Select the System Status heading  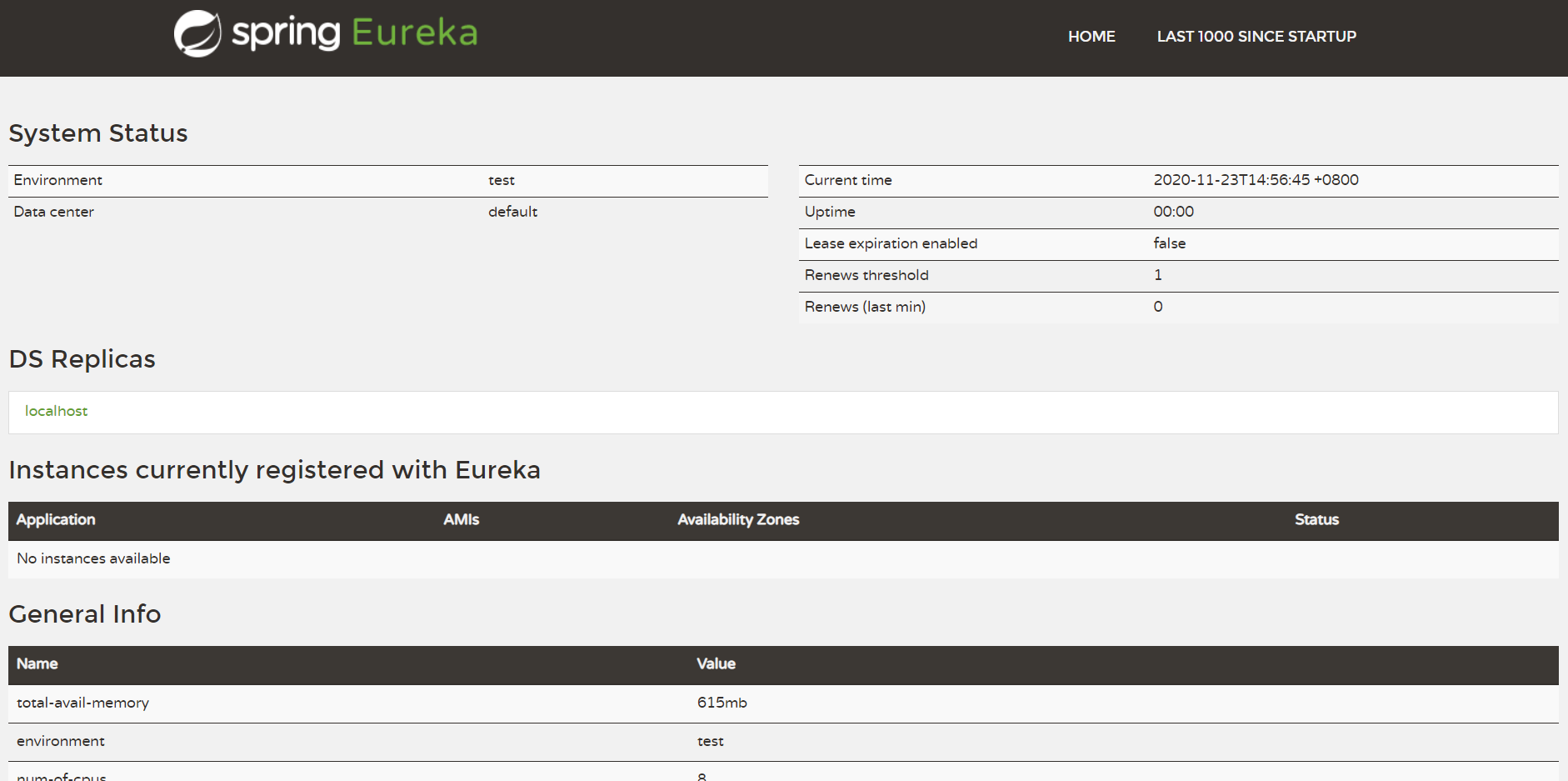98,133
